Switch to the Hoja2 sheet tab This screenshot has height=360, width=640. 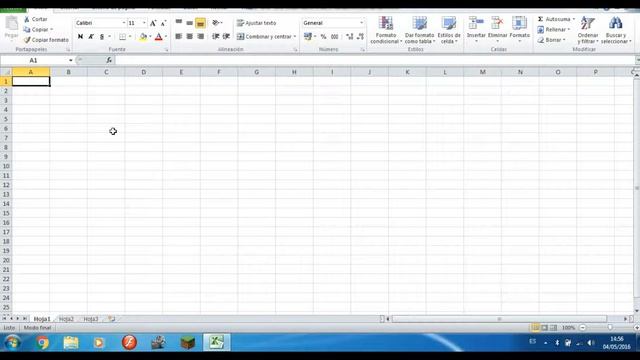(x=66, y=319)
